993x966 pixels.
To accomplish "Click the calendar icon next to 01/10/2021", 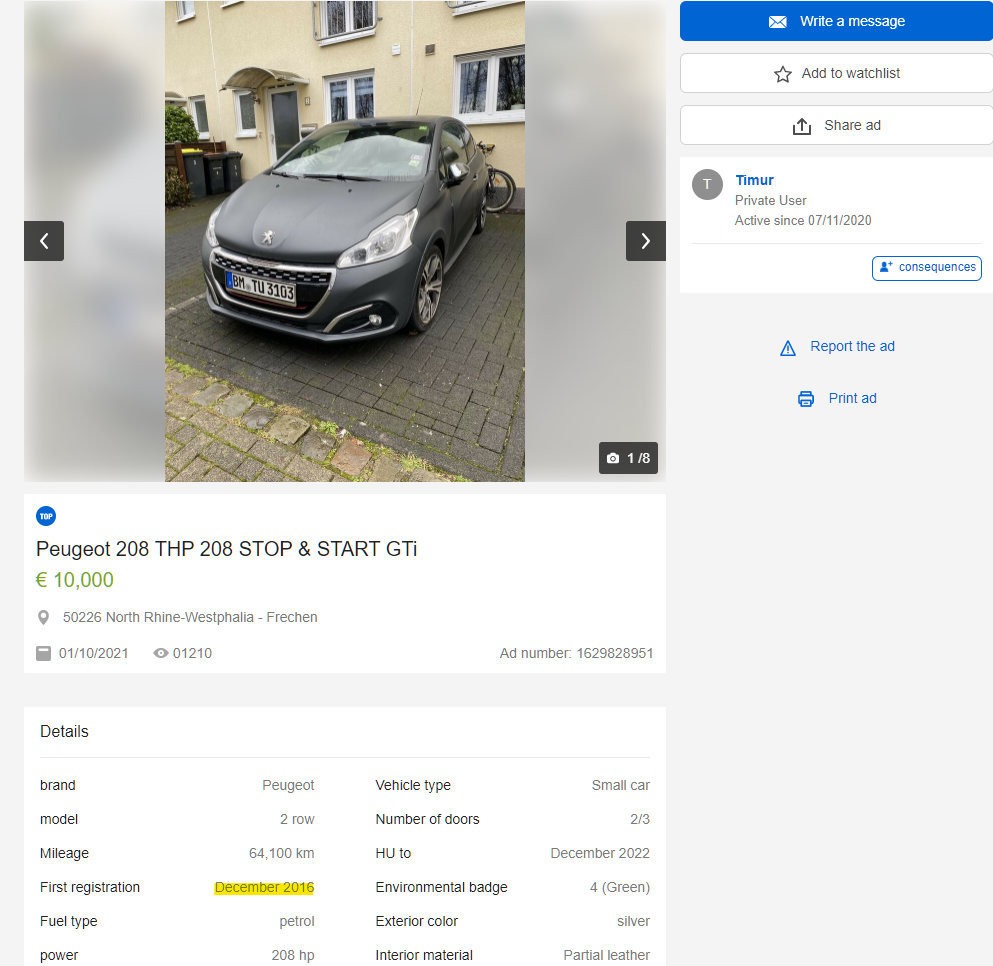I will click(44, 653).
